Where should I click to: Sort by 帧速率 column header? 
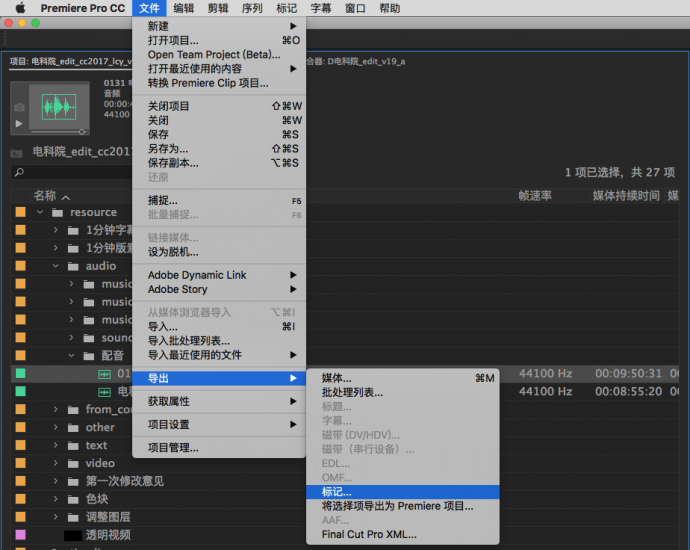pos(535,195)
